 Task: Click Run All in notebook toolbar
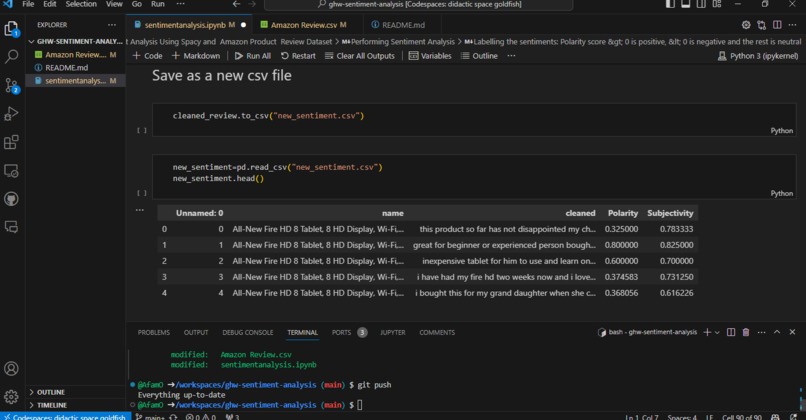tap(252, 56)
